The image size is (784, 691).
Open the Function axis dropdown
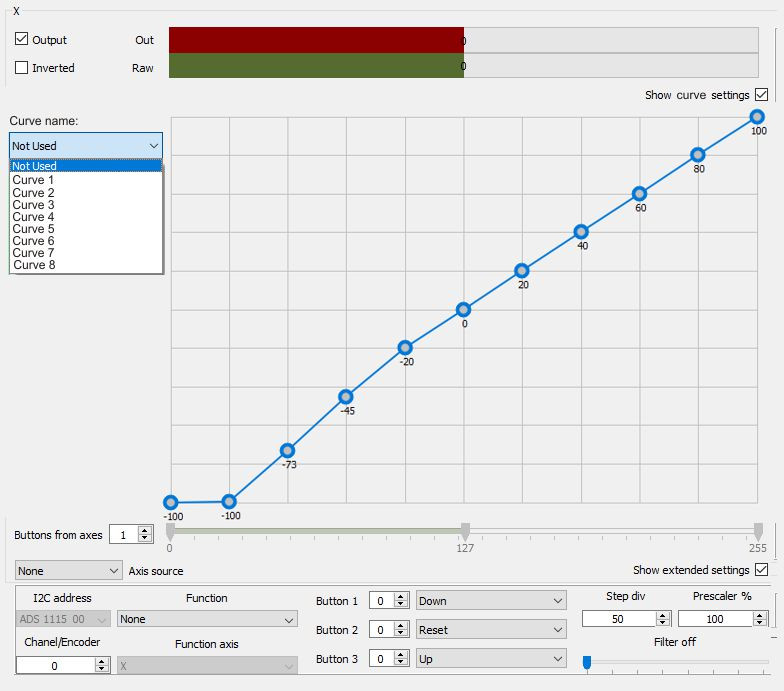click(207, 666)
